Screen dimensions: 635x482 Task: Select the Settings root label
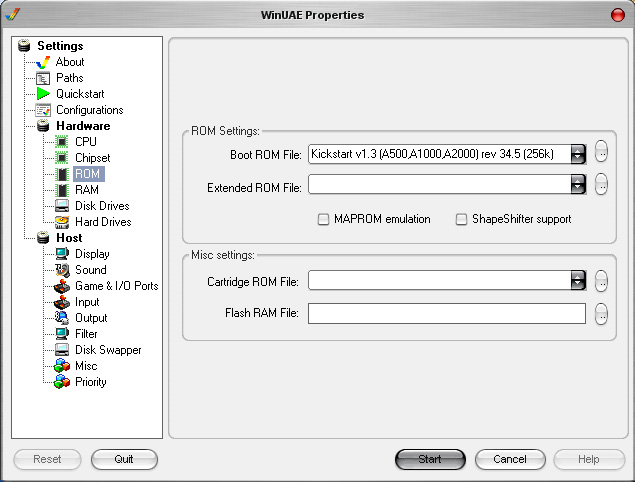point(60,46)
